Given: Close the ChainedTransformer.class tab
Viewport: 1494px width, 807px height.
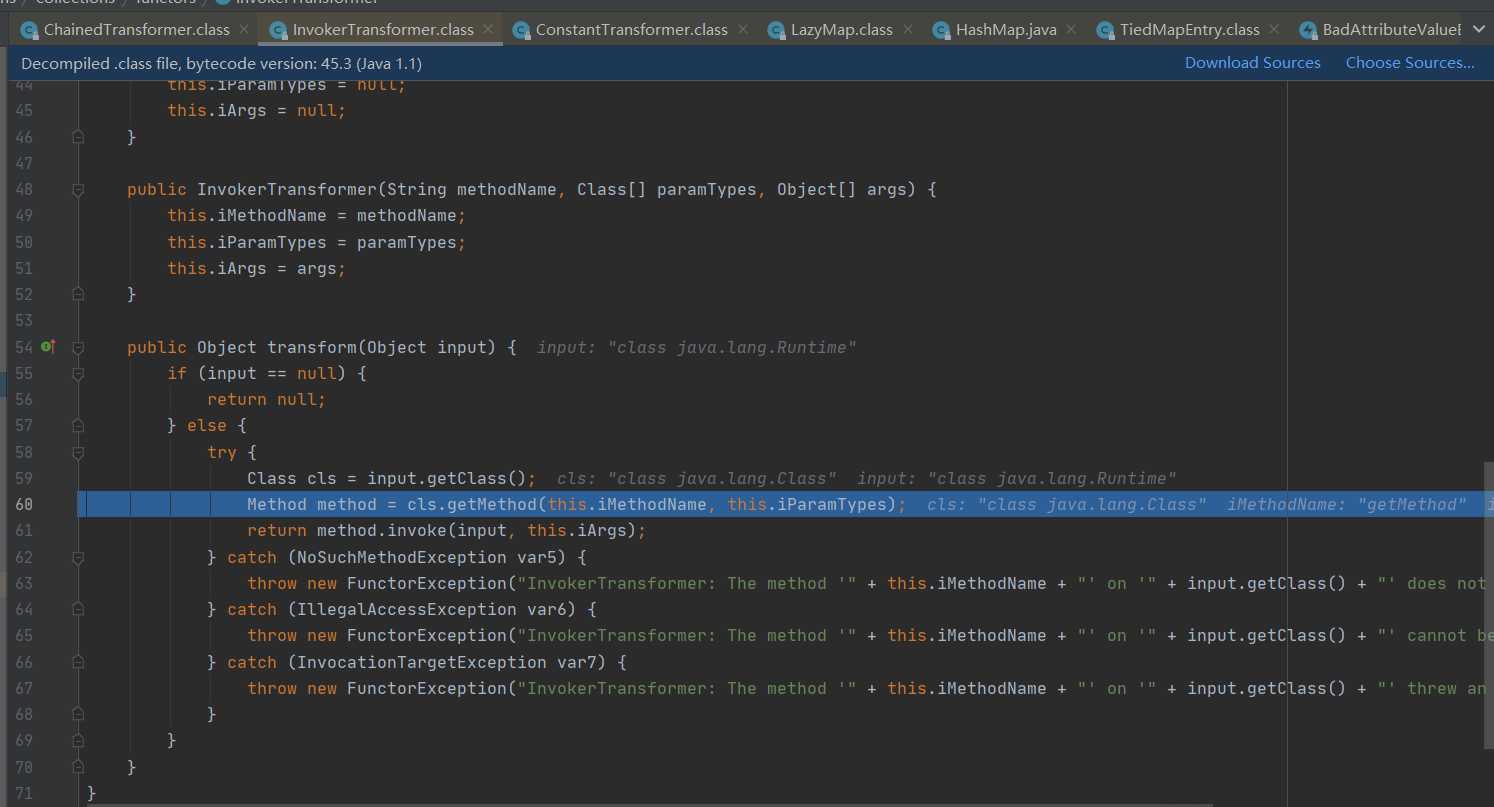Looking at the screenshot, I should tap(243, 30).
